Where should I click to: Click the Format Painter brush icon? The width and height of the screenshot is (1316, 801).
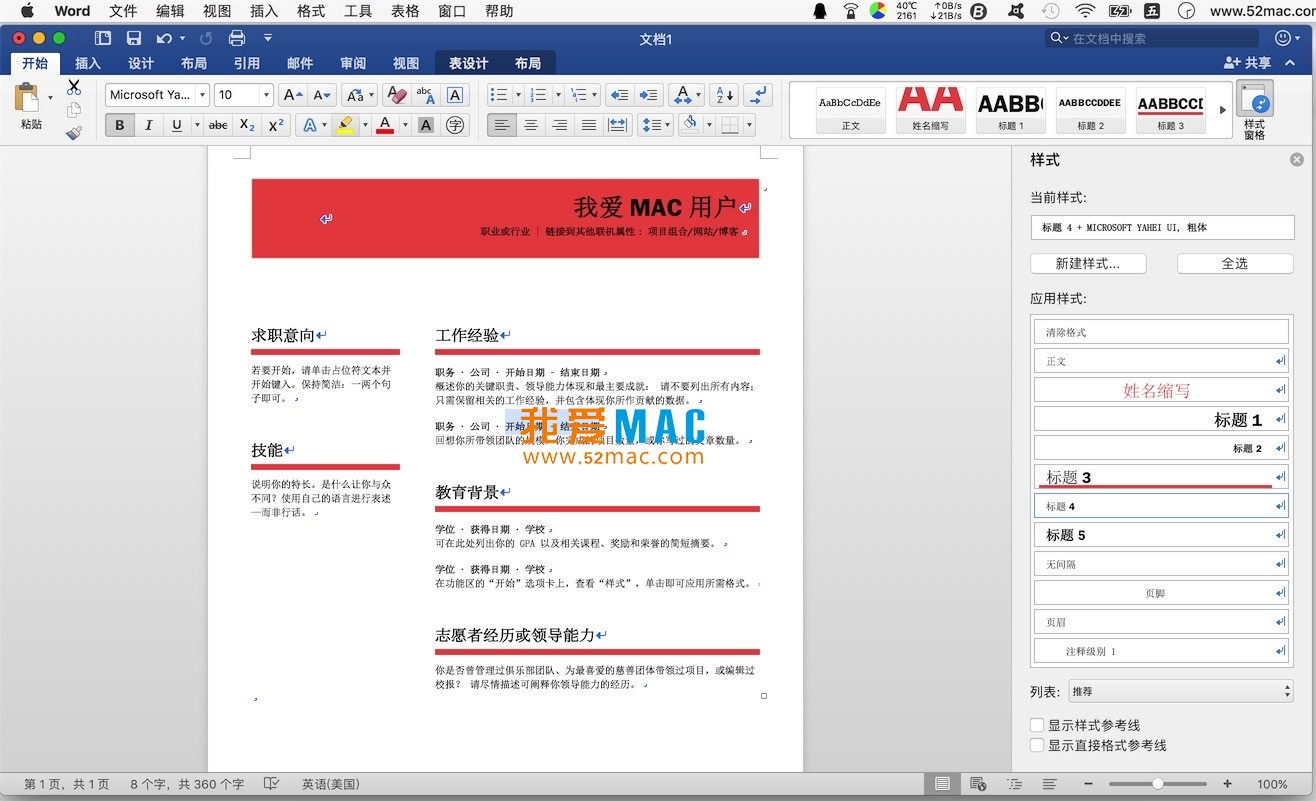click(x=74, y=132)
